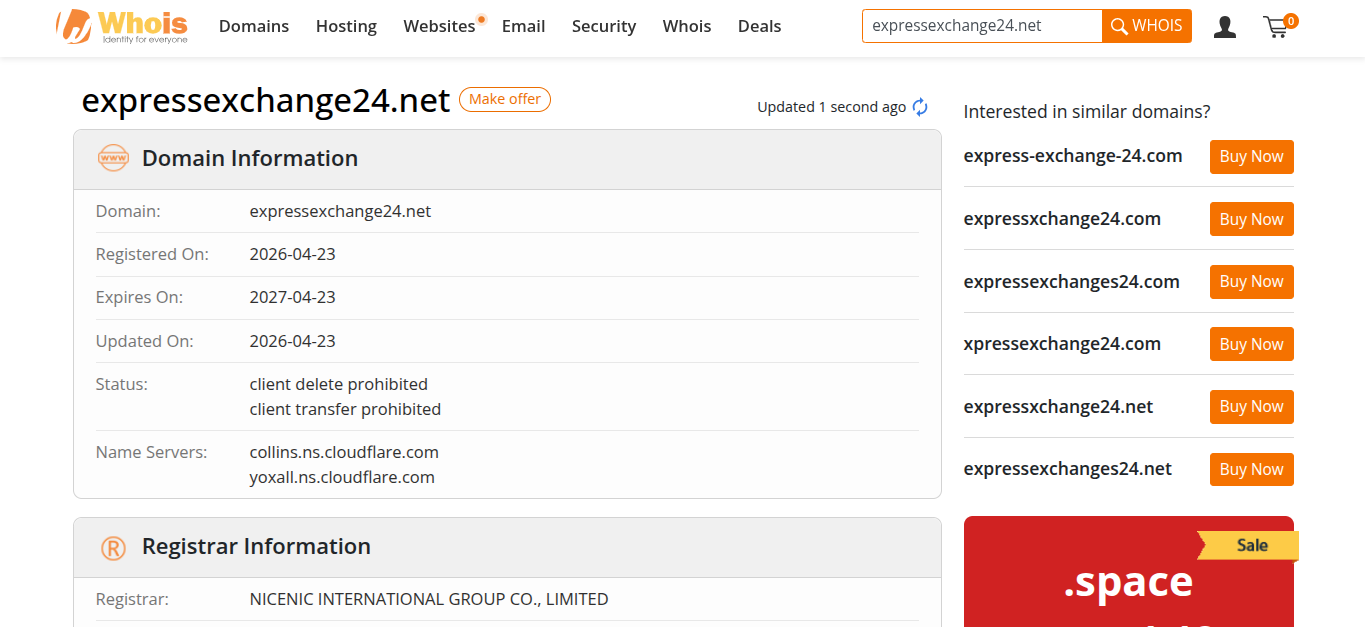Image resolution: width=1365 pixels, height=627 pixels.
Task: Click the domain search input field
Action: 982,26
